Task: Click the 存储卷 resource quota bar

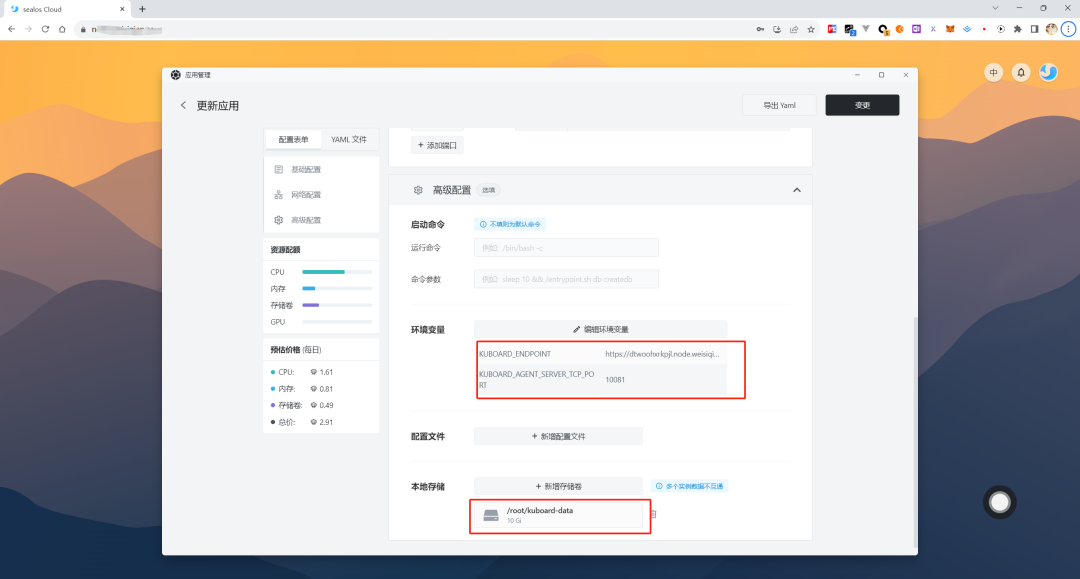Action: [x=337, y=305]
